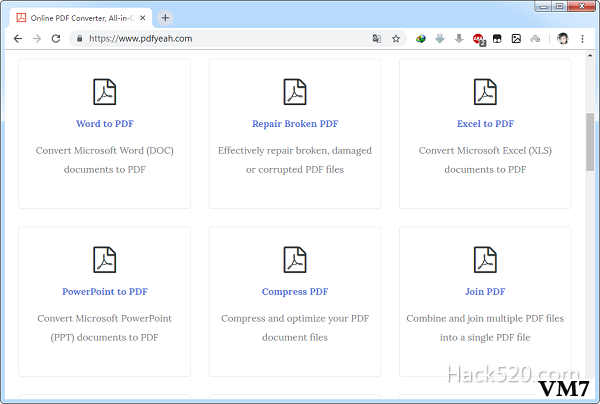Click the PowerPoint to PDF document icon
Viewport: 600px width, 404px height.
(104, 260)
